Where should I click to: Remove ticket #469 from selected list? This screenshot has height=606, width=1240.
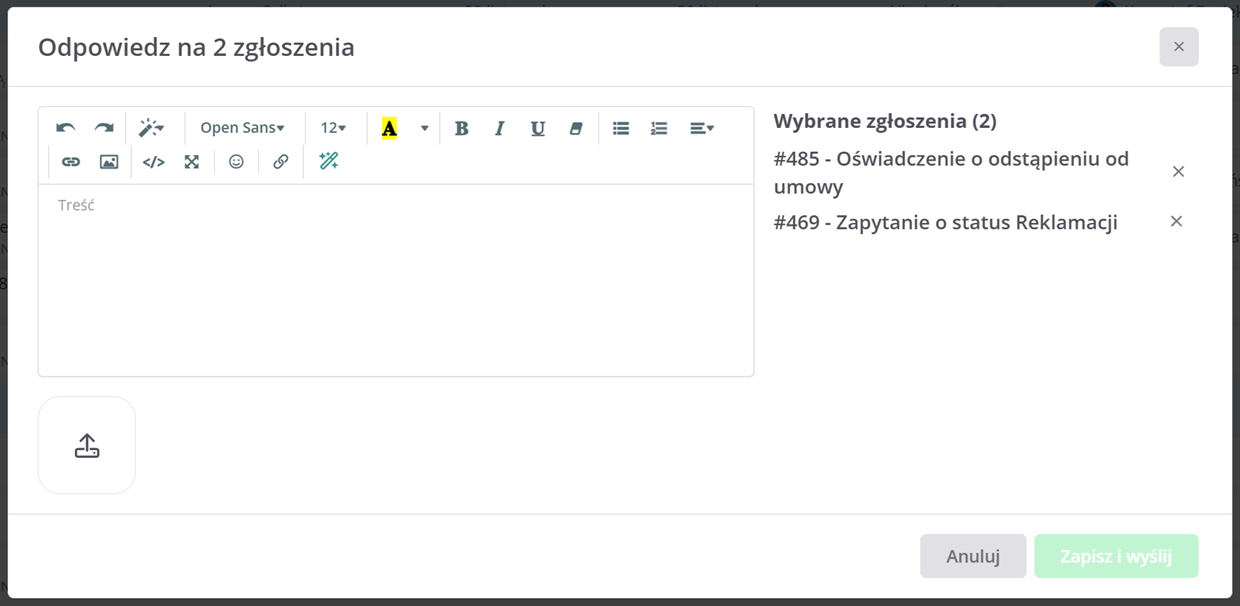click(1176, 221)
